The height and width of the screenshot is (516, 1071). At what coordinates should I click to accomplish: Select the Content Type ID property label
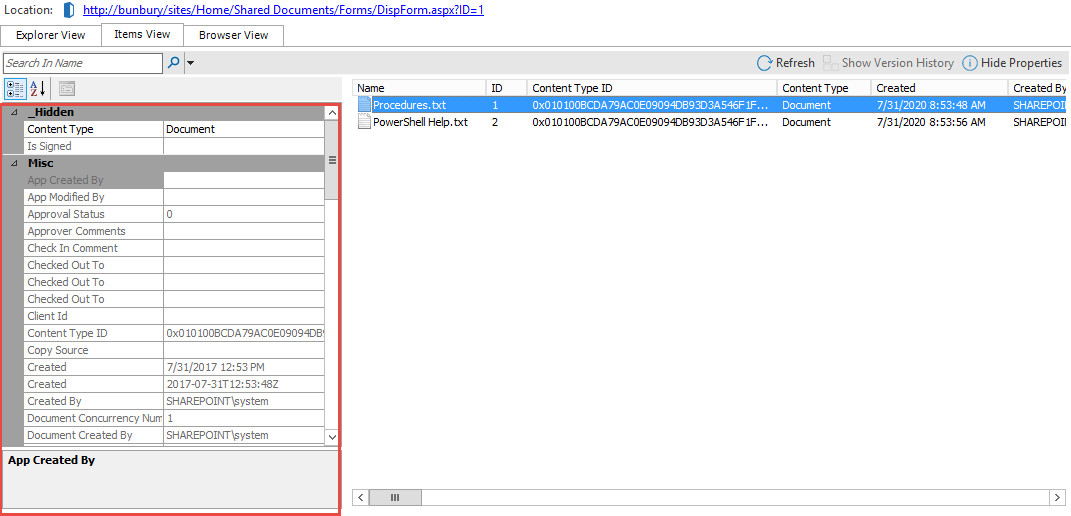pyautogui.click(x=67, y=334)
